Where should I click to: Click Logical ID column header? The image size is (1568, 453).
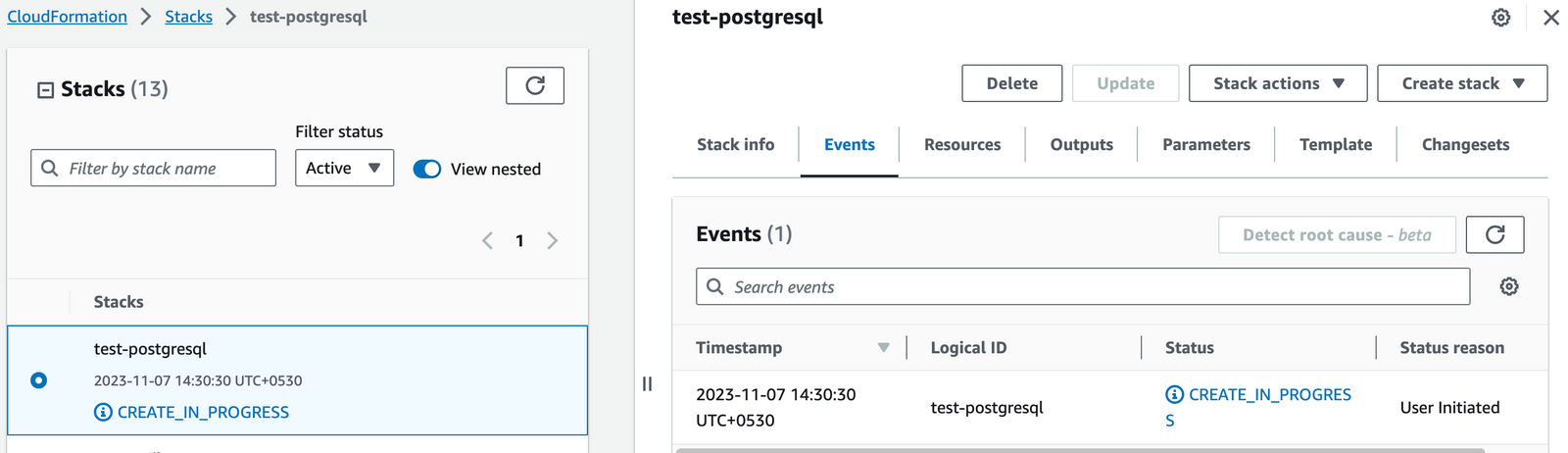click(x=968, y=348)
